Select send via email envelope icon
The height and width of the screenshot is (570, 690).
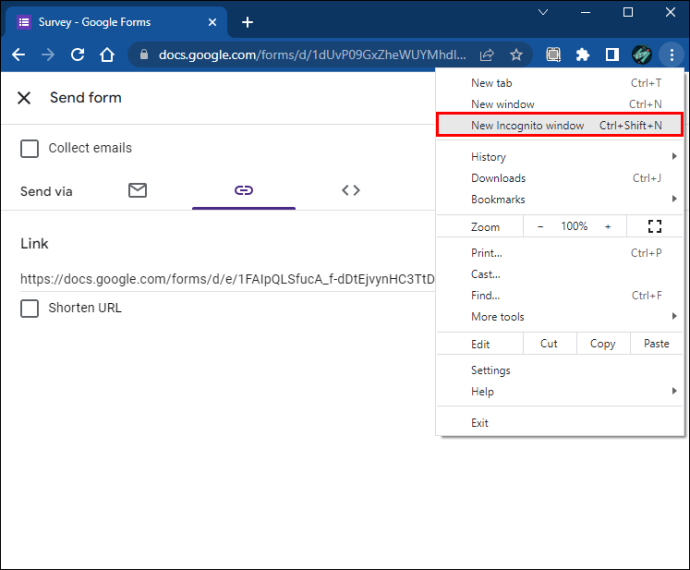[137, 190]
